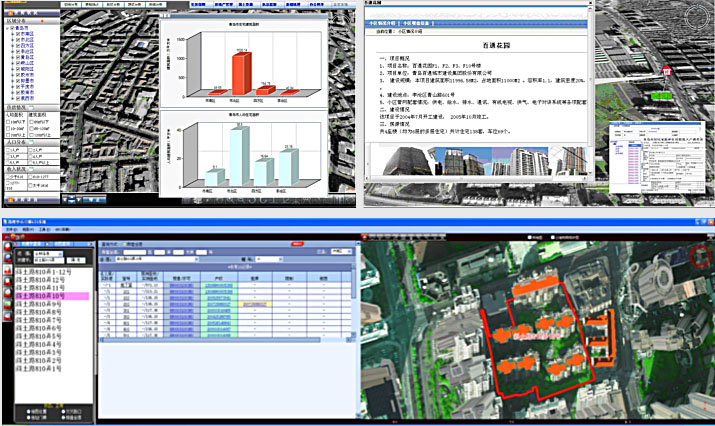Select the highlighted 810弄10号 address row
The image size is (715, 426).
[52, 296]
